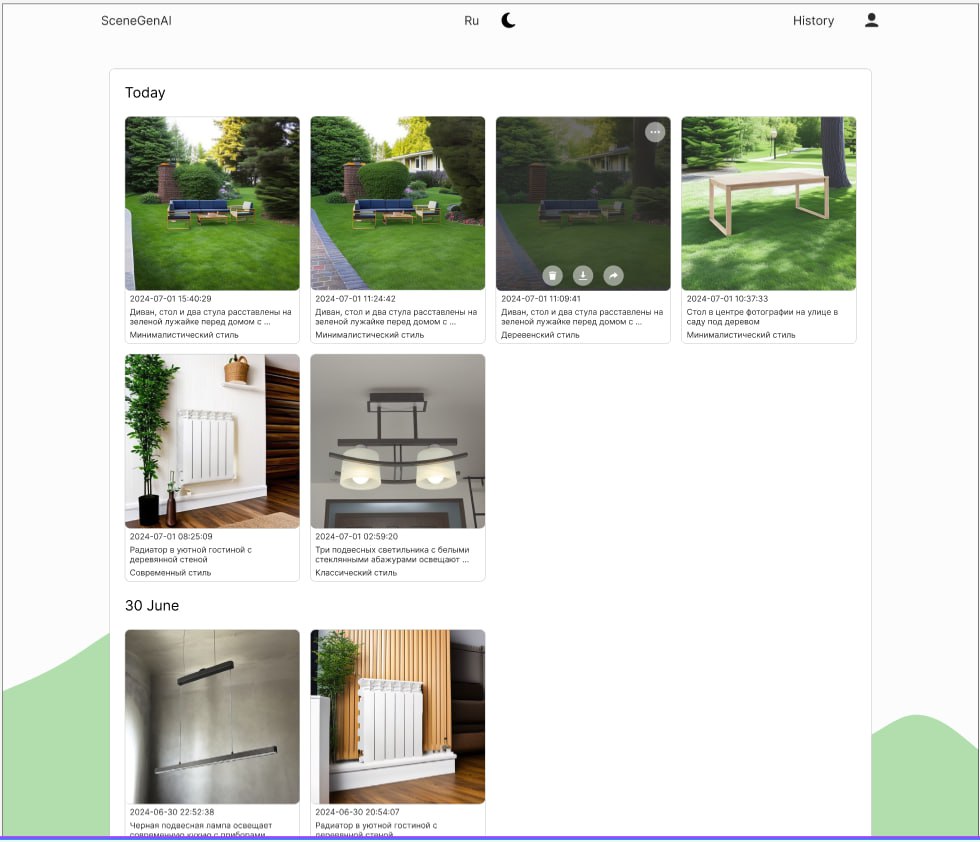The height and width of the screenshot is (842, 980).
Task: Select the wooden table under tree image
Action: pos(768,203)
